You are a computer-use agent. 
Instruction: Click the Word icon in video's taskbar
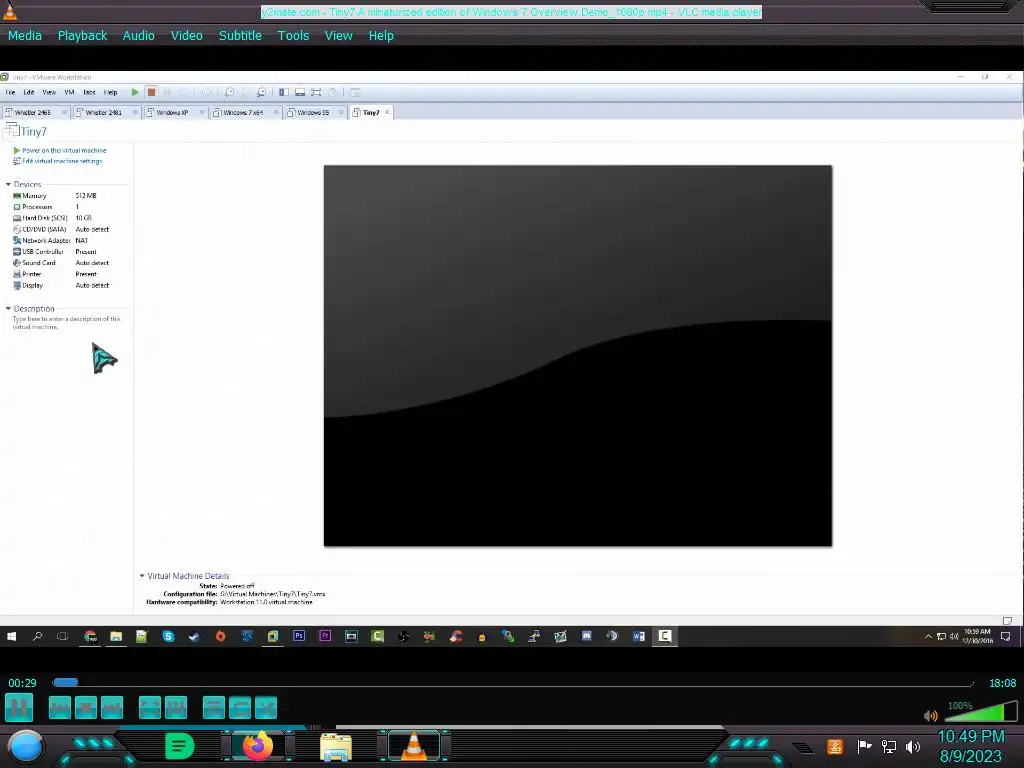(x=639, y=636)
